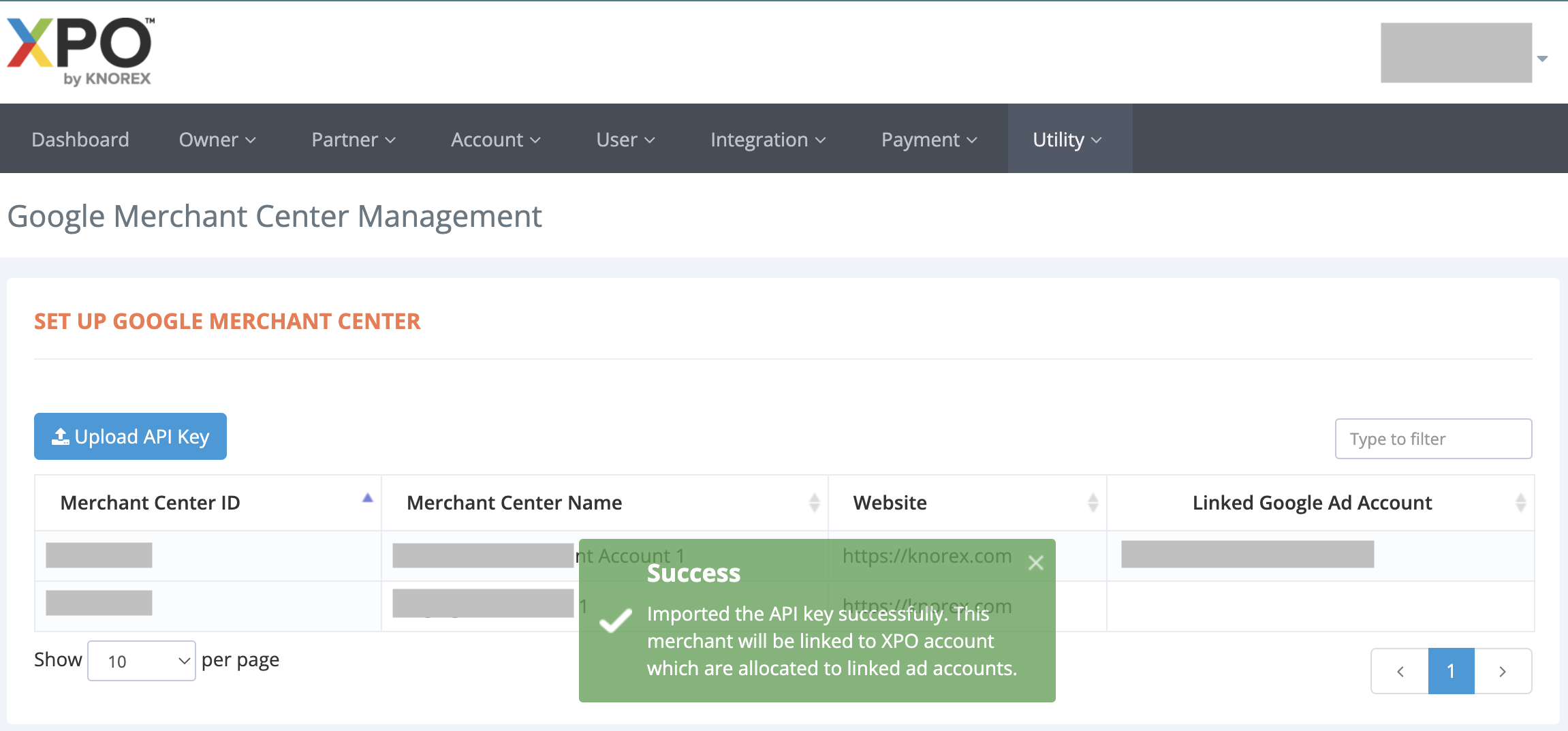
Task: Expand the Utility menu
Action: point(1067,140)
